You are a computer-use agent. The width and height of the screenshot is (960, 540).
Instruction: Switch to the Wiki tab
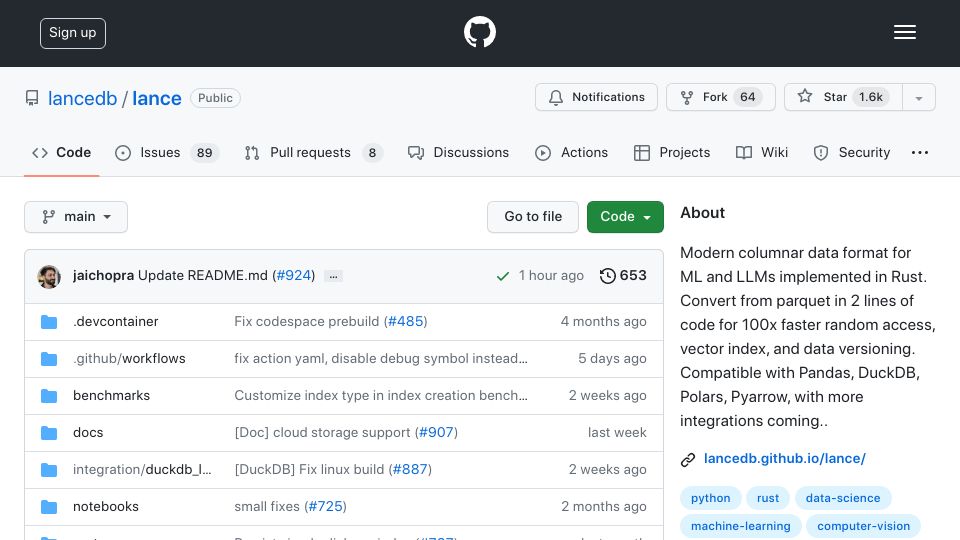click(762, 152)
